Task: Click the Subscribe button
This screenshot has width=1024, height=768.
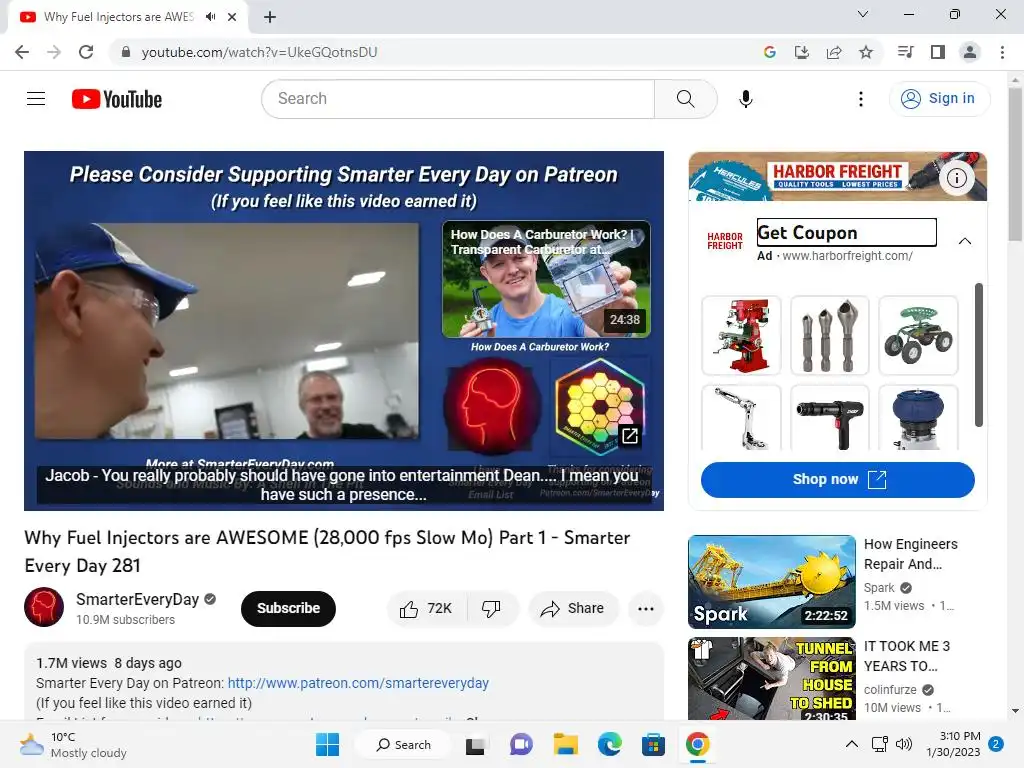Action: (288, 609)
